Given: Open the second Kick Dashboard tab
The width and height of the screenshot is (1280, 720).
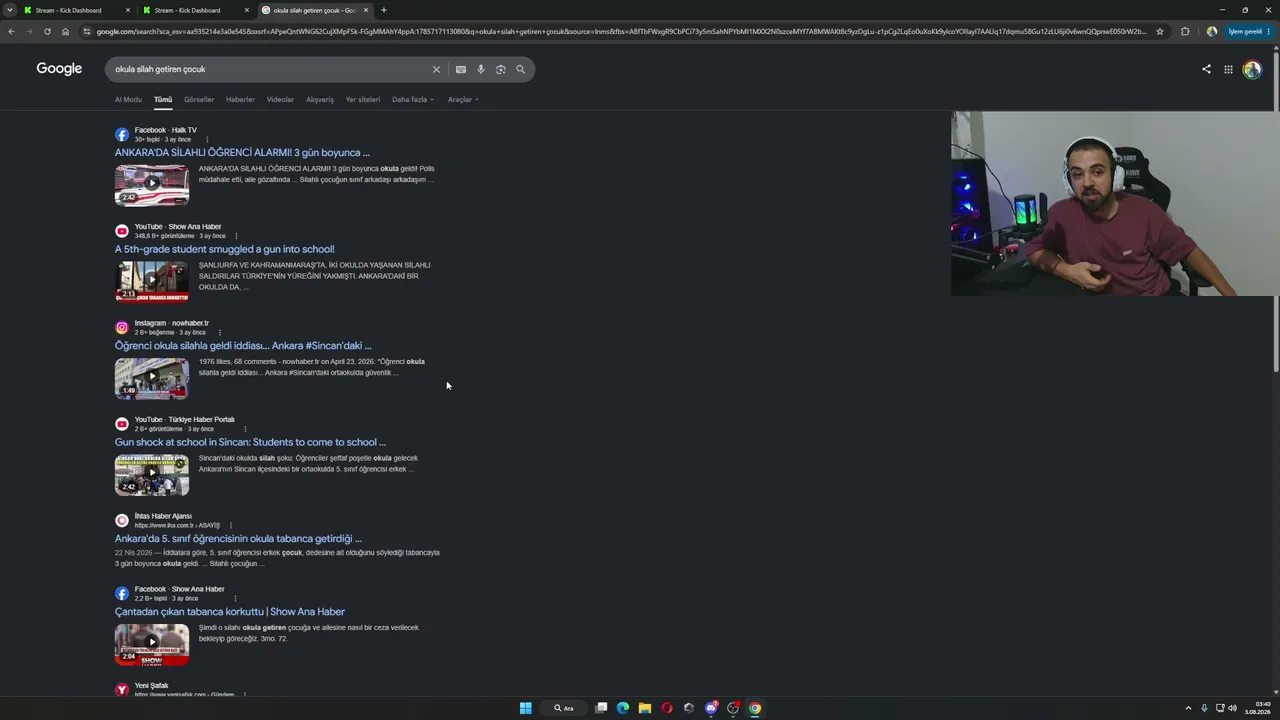Looking at the screenshot, I should 196,10.
